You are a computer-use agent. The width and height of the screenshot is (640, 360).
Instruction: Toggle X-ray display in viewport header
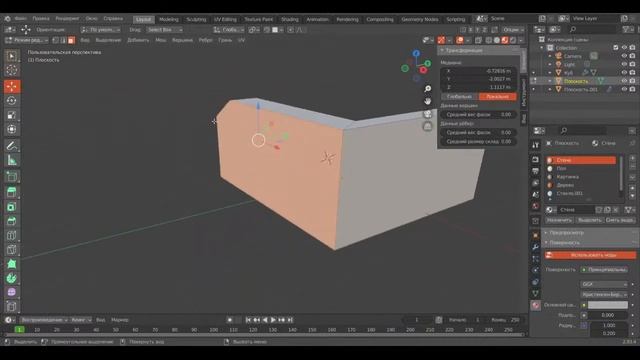479,40
